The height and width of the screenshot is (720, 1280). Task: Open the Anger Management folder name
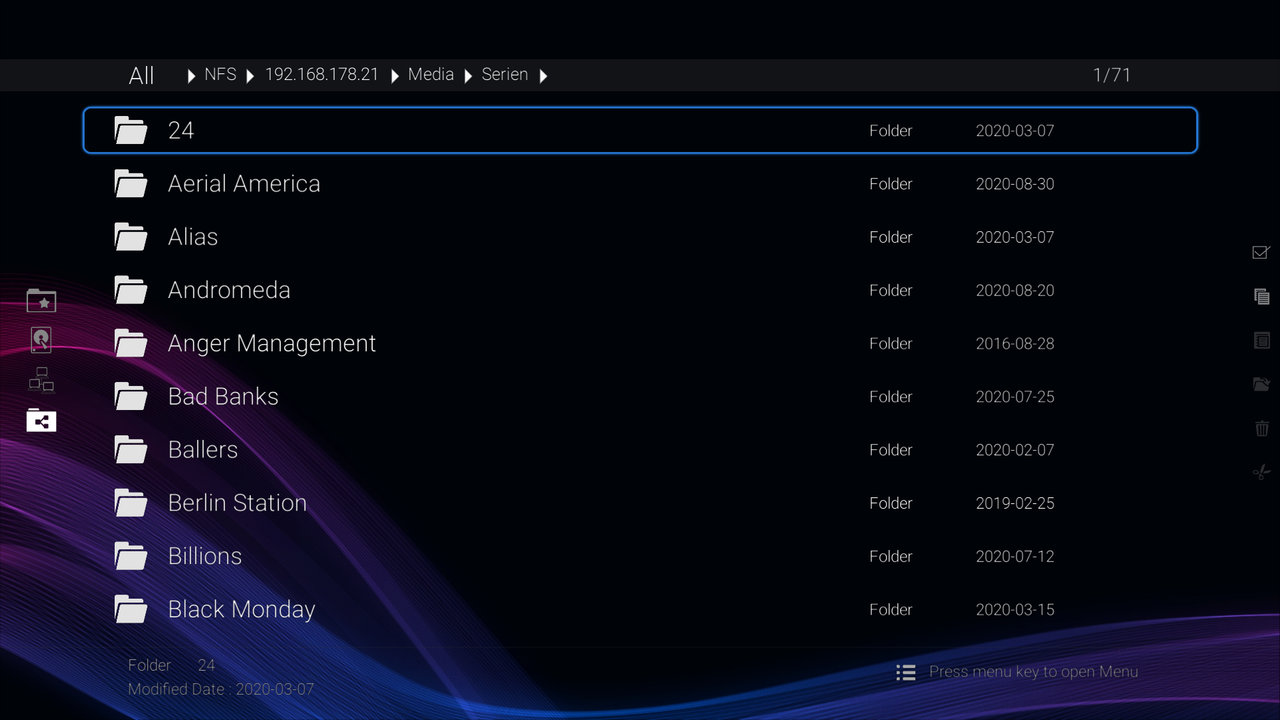pos(272,343)
